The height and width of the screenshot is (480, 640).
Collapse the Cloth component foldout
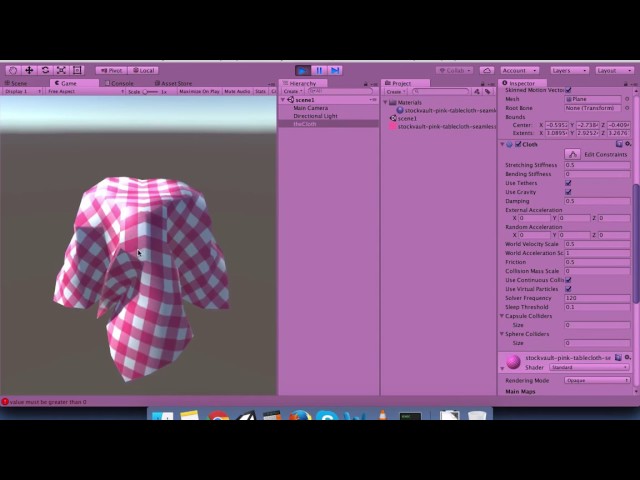pyautogui.click(x=502, y=144)
